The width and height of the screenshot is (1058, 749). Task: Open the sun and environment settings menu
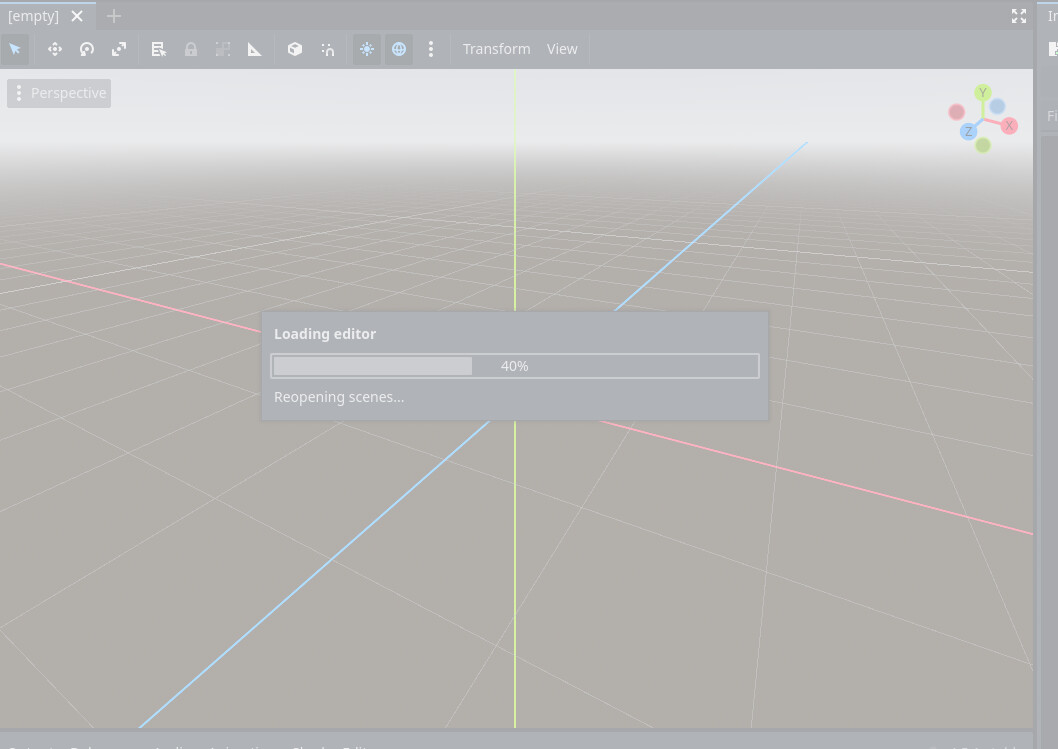tap(431, 49)
